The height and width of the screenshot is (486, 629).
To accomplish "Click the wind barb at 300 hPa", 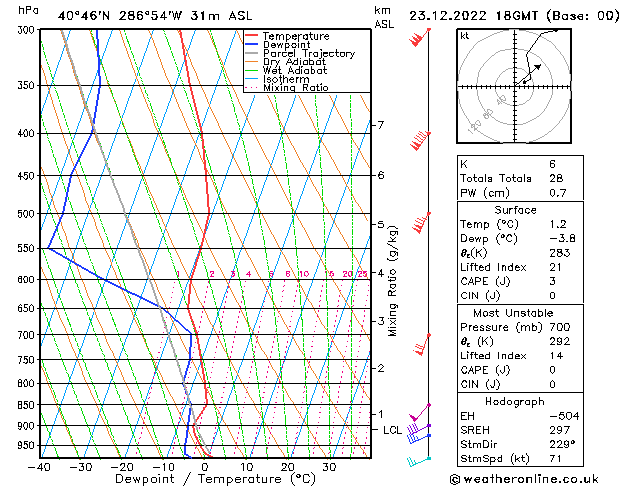I will click(x=420, y=37).
